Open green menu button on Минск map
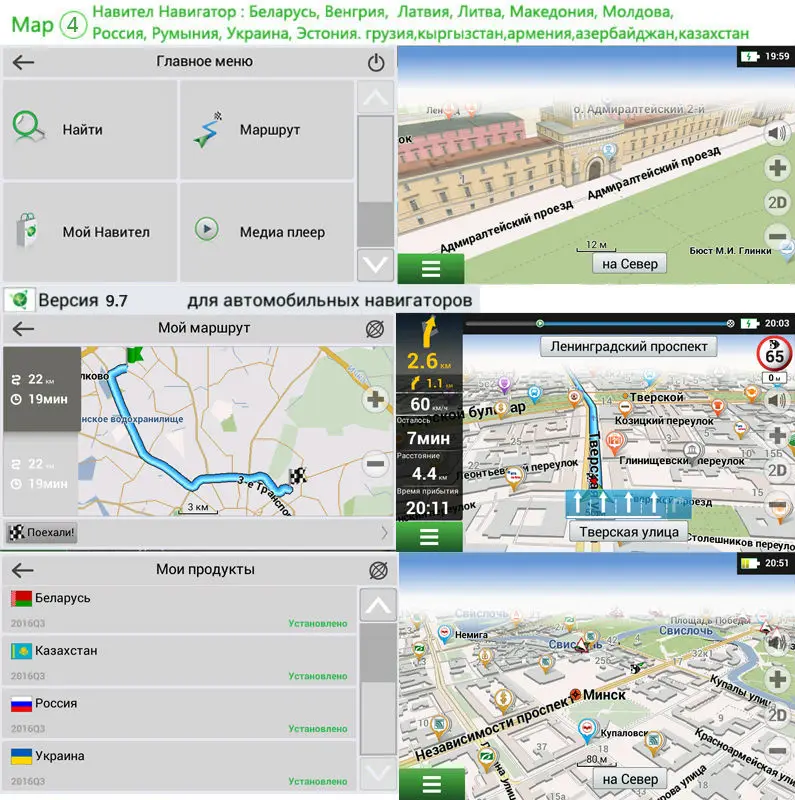 coord(431,784)
